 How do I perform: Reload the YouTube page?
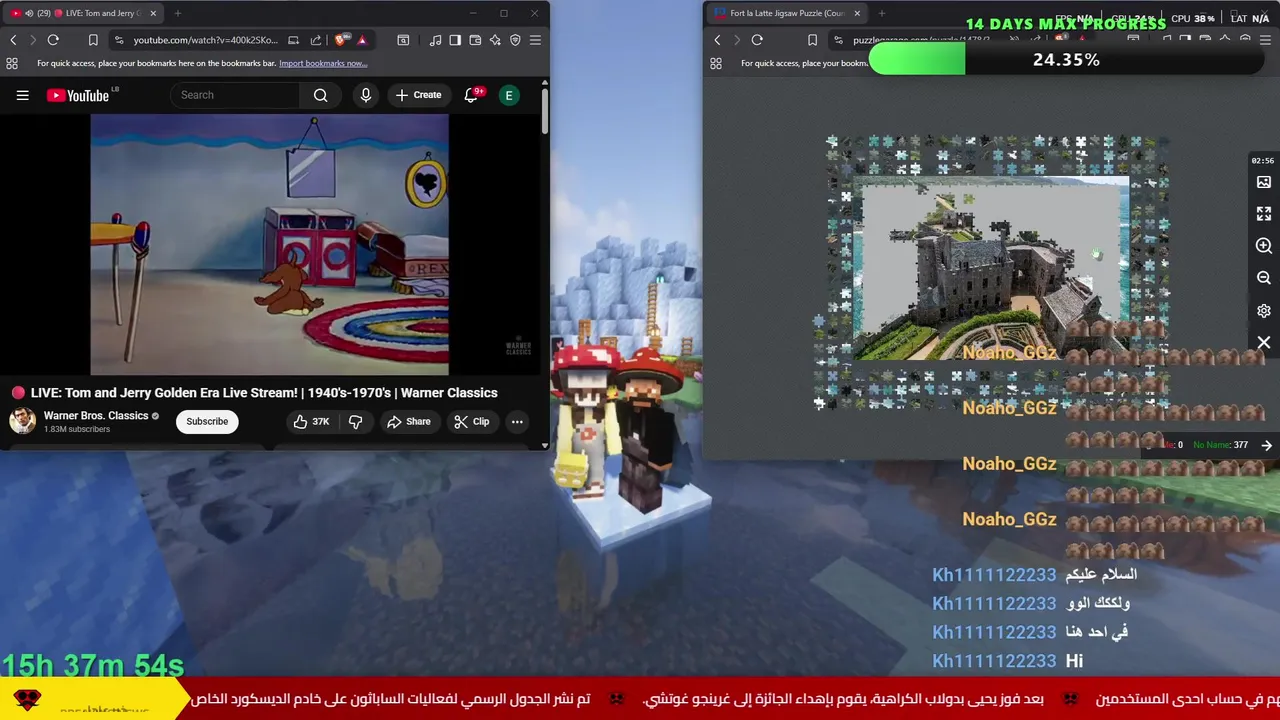(x=53, y=40)
